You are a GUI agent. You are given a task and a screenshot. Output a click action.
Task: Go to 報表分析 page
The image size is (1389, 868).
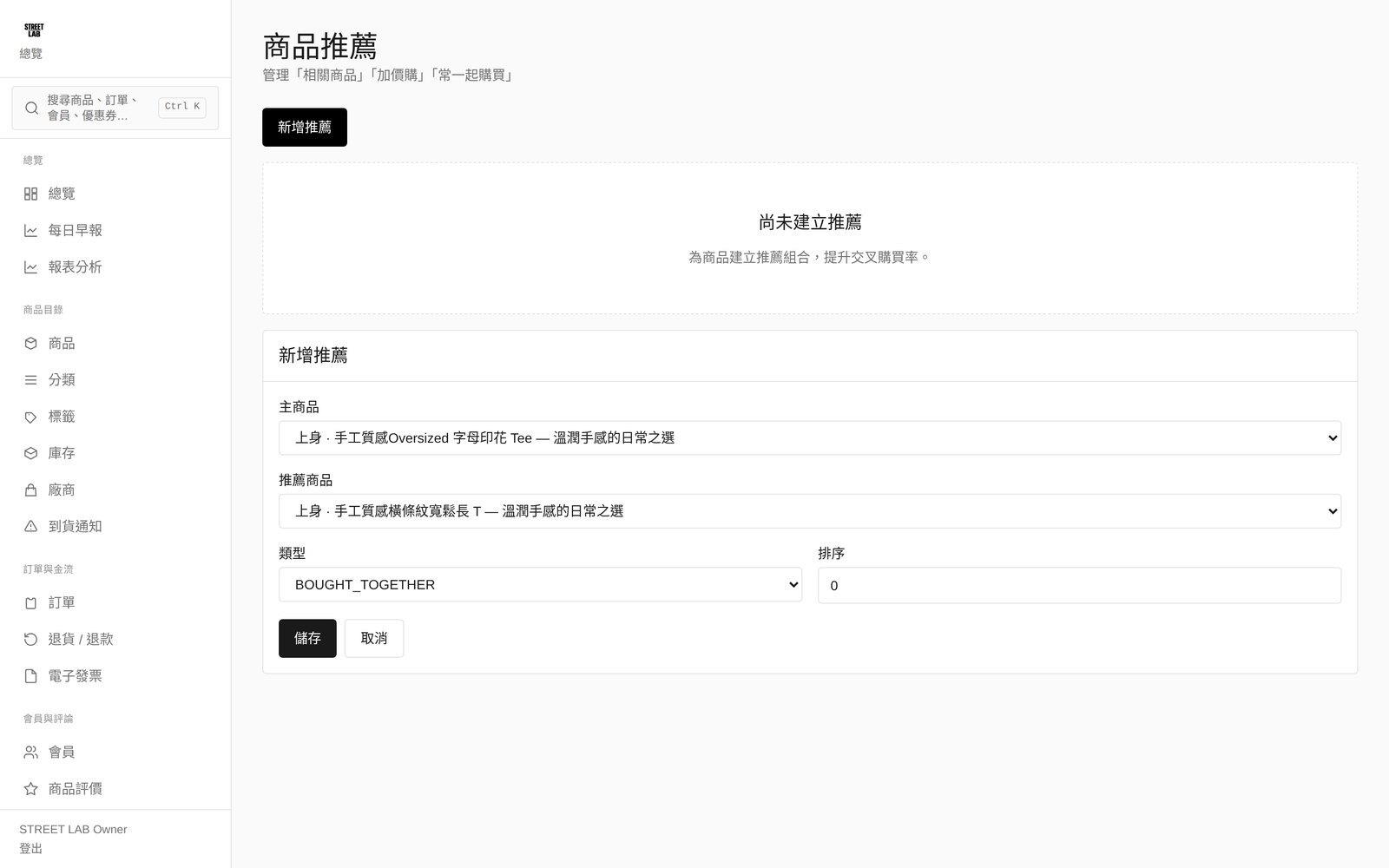[115, 267]
